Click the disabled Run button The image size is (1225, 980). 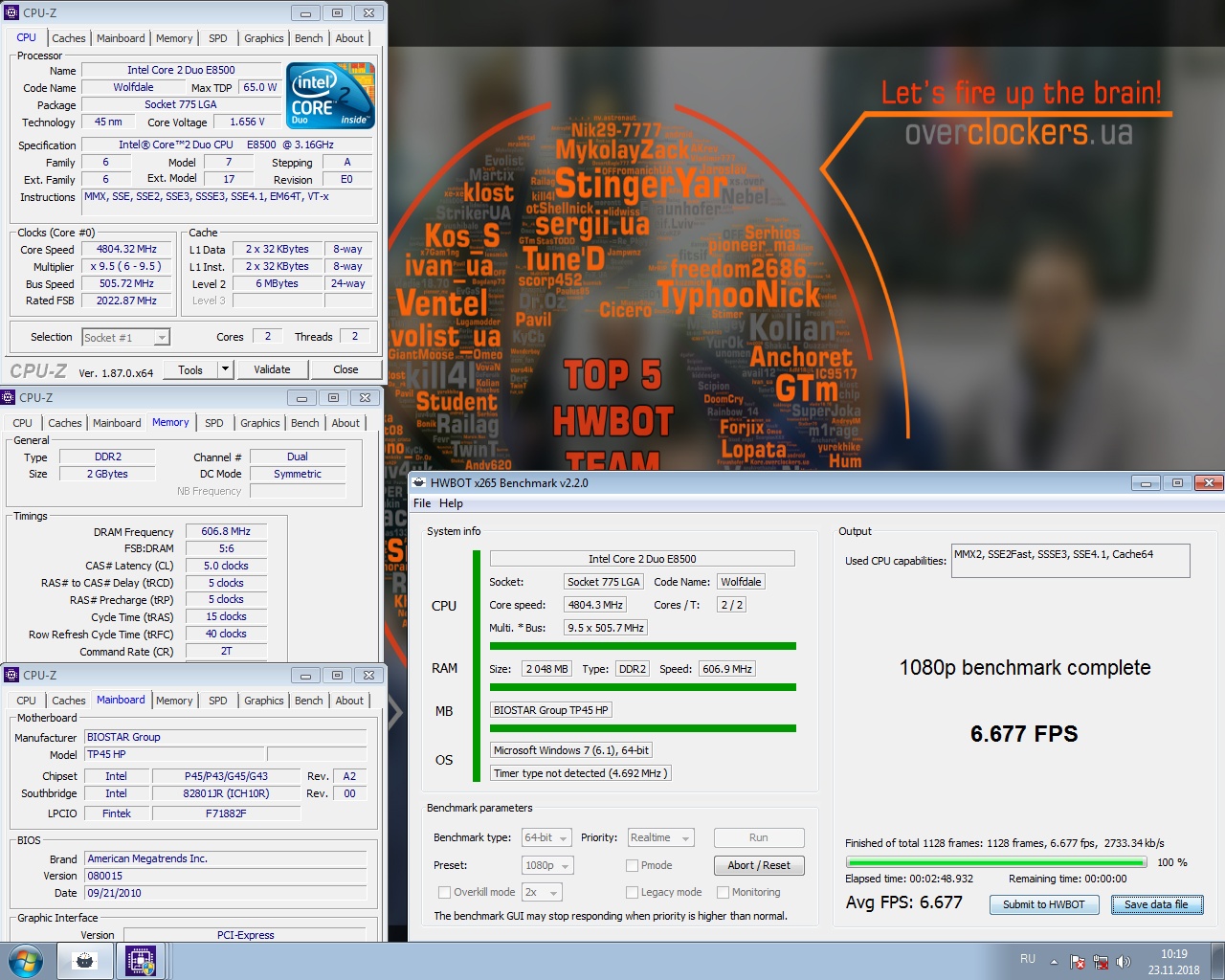pos(759,837)
